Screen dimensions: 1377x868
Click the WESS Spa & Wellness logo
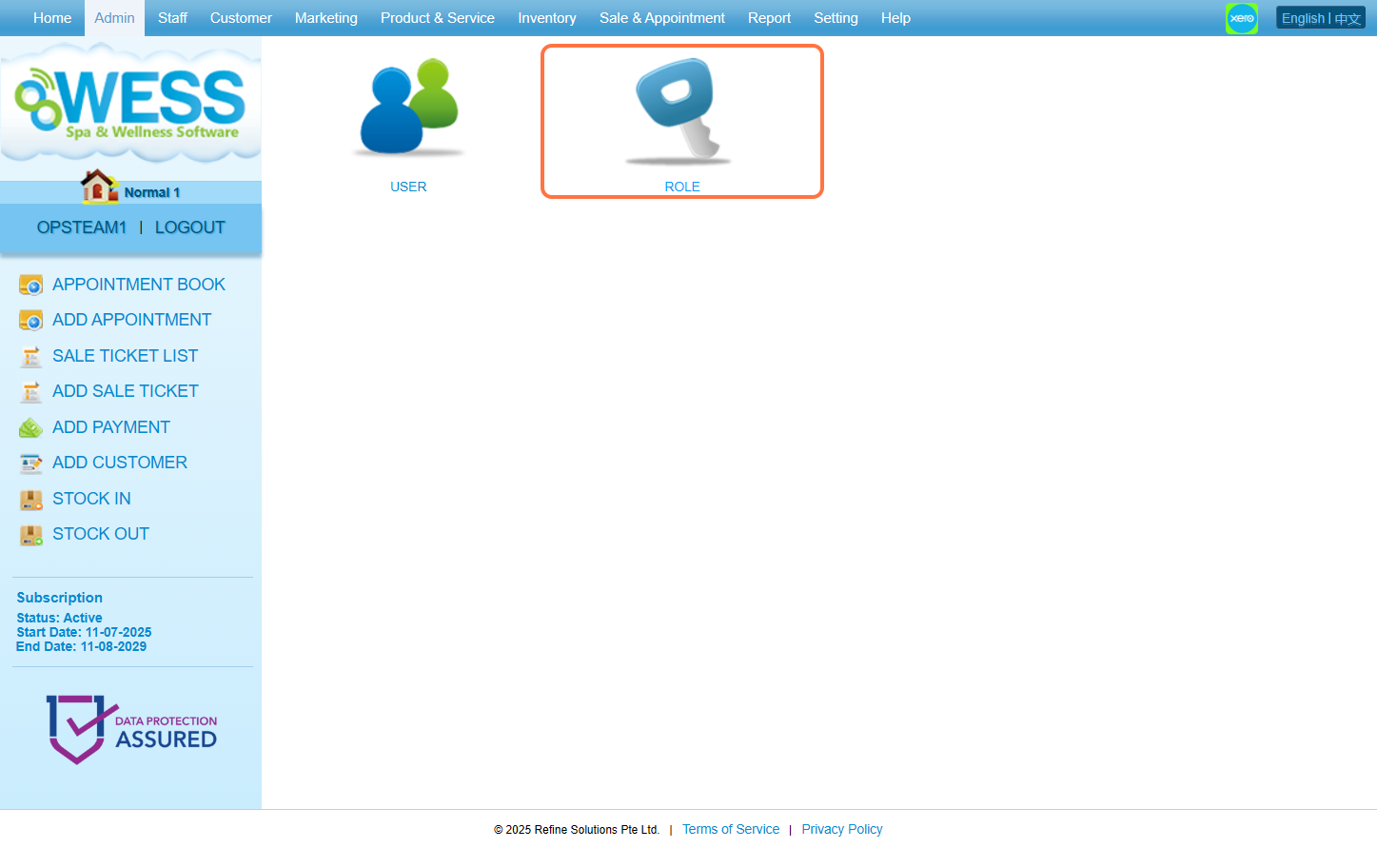tap(130, 105)
